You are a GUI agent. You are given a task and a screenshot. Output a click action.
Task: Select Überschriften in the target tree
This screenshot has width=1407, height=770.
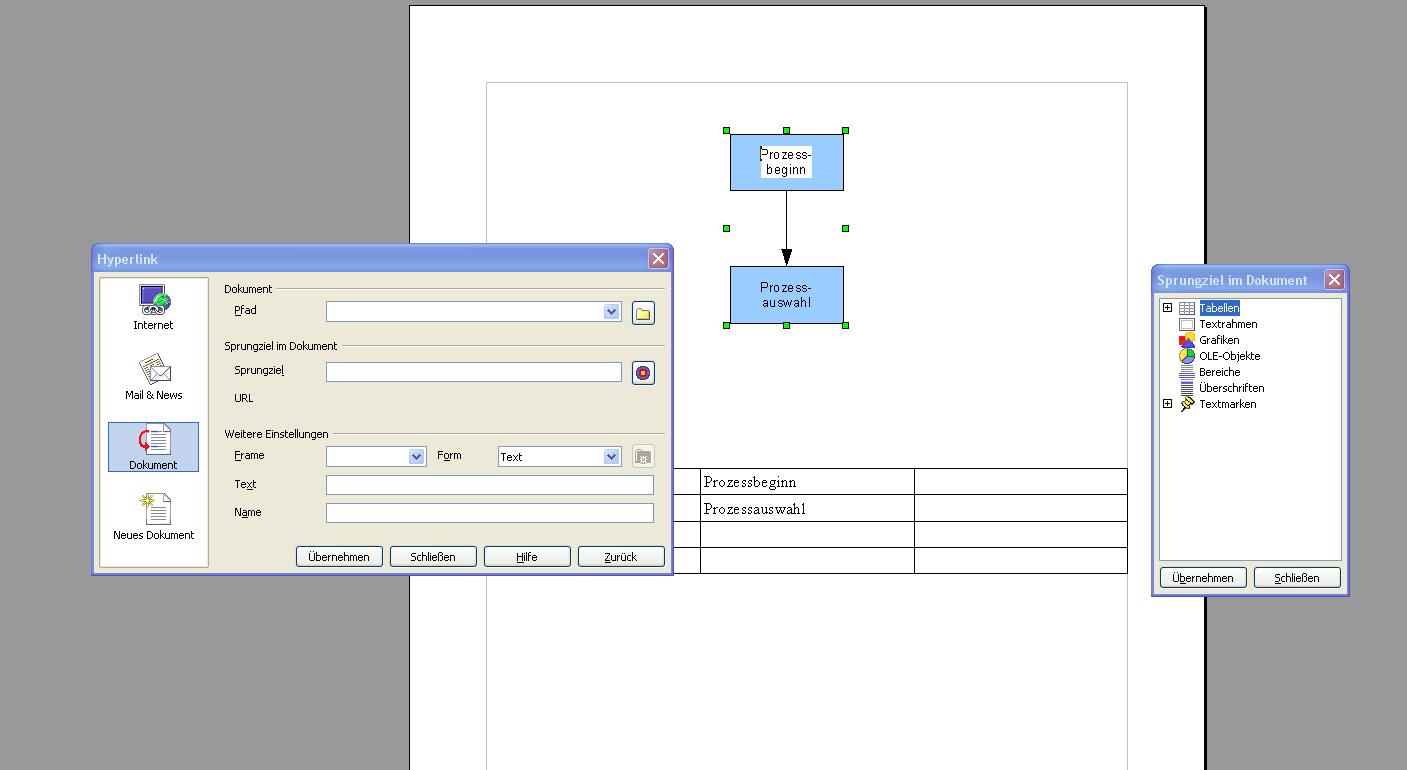coord(1231,388)
